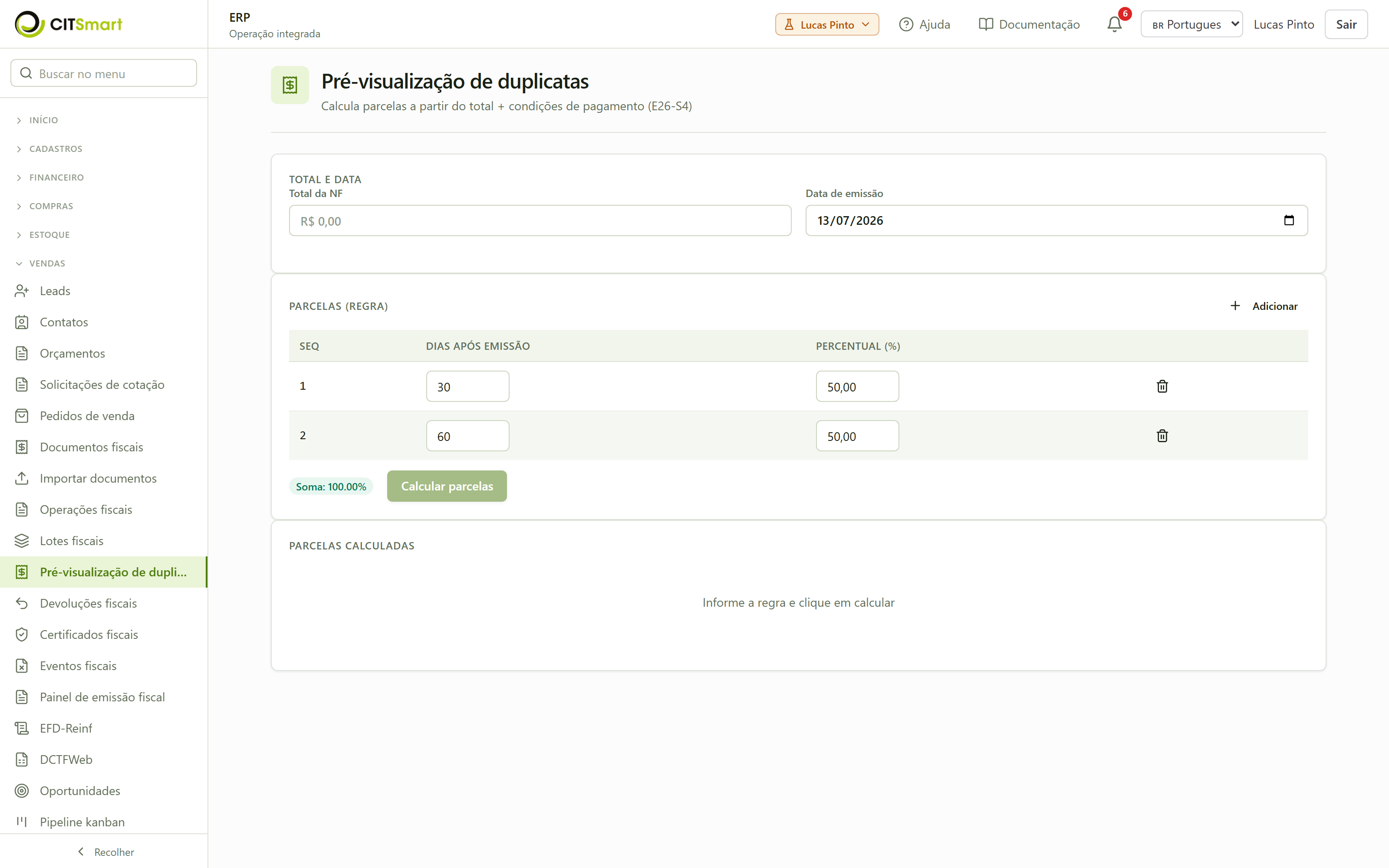Viewport: 1389px width, 868px height.
Task: Click the Total da NF input field
Action: (x=540, y=220)
